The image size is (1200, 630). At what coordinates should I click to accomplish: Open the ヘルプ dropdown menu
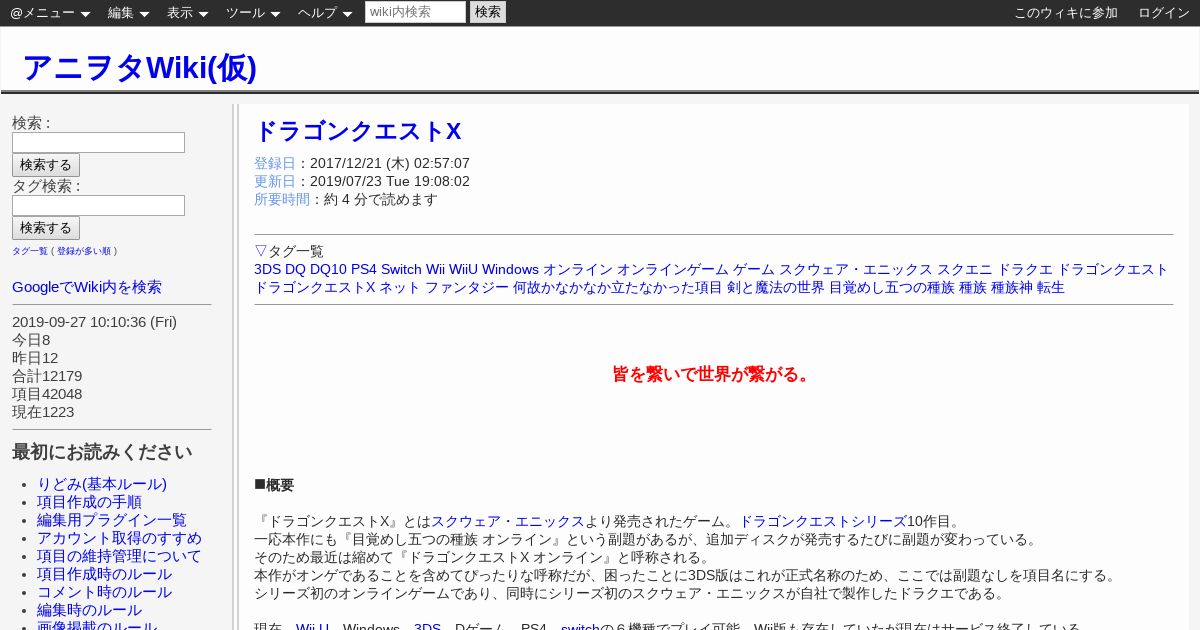tap(325, 13)
